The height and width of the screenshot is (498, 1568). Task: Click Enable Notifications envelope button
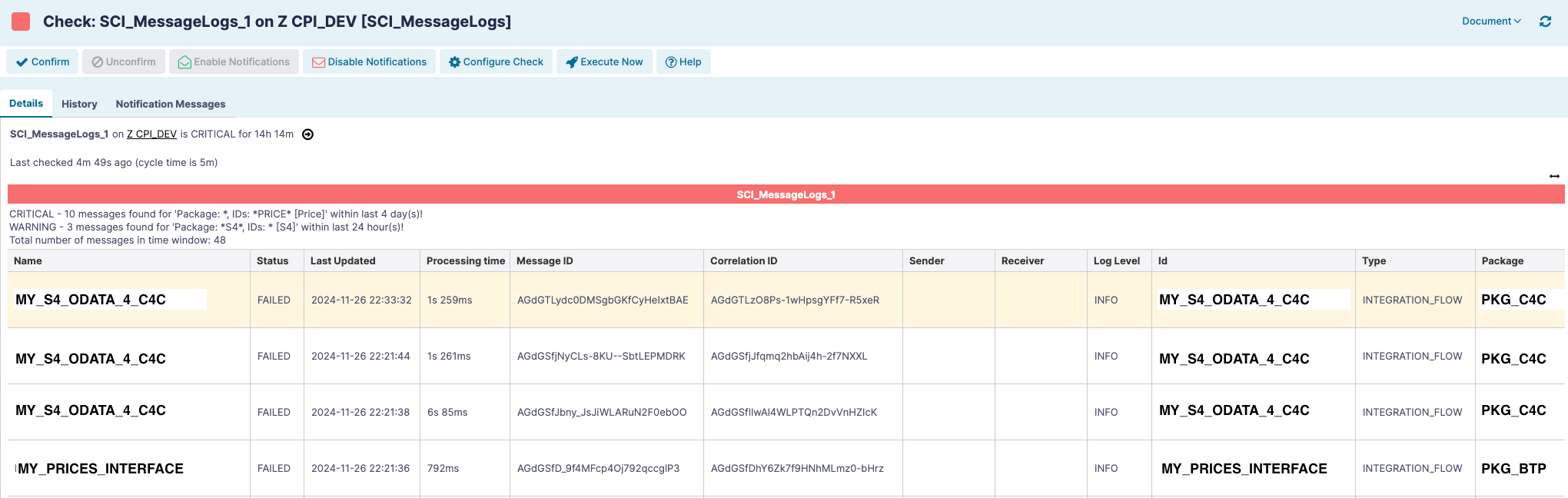[234, 61]
